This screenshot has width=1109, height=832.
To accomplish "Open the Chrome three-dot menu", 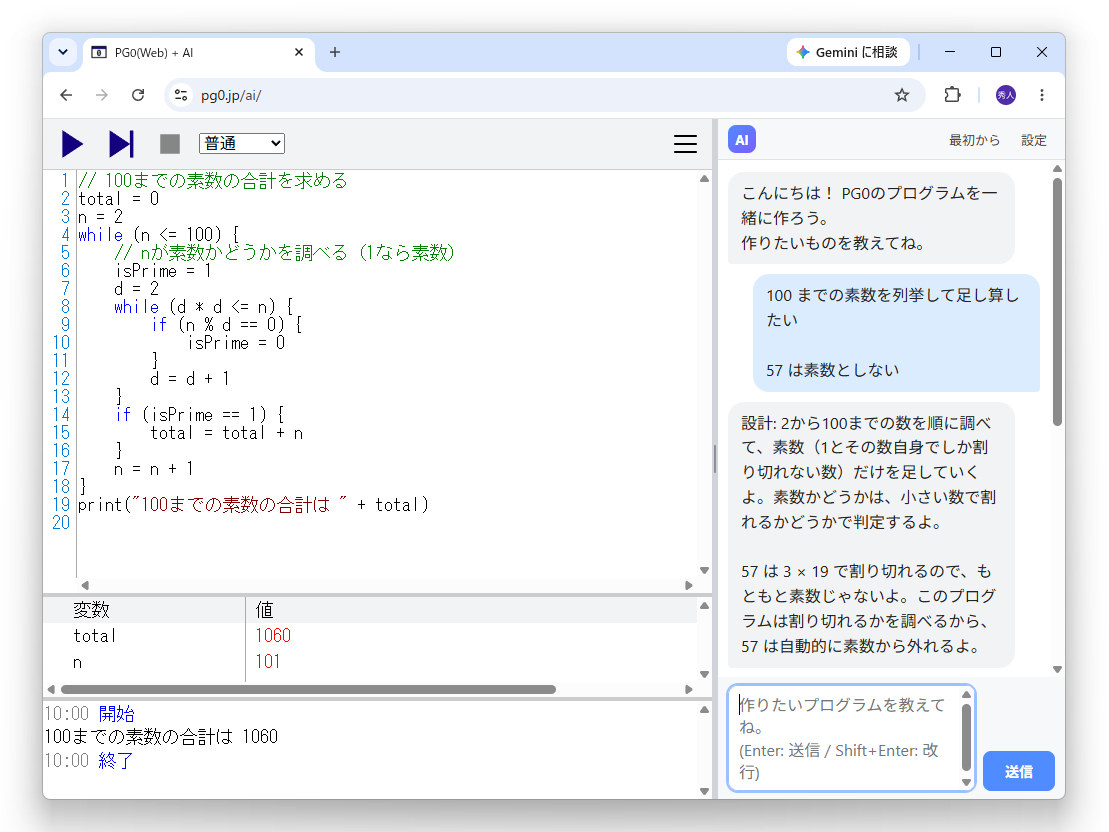I will point(1042,95).
